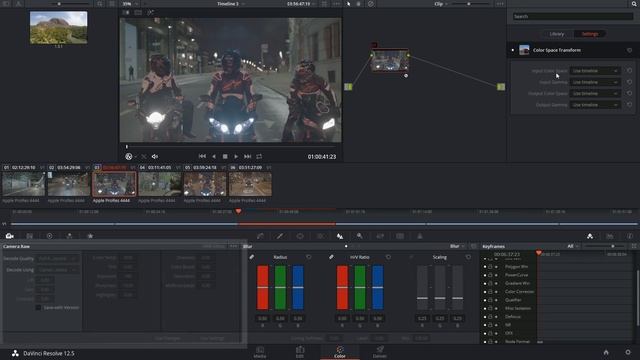Toggle lock for Color Corrector keyframe track
This screenshot has width=640, height=360.
(x=490, y=292)
